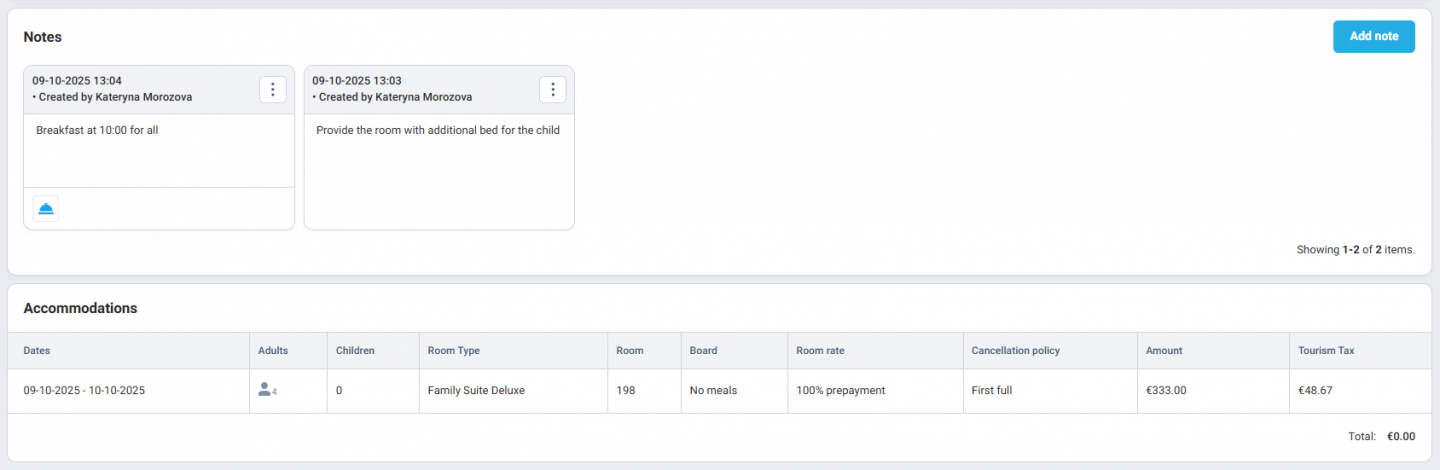Screen dimensions: 1440x470
Task: Click the Board column header
Action: 703,351
